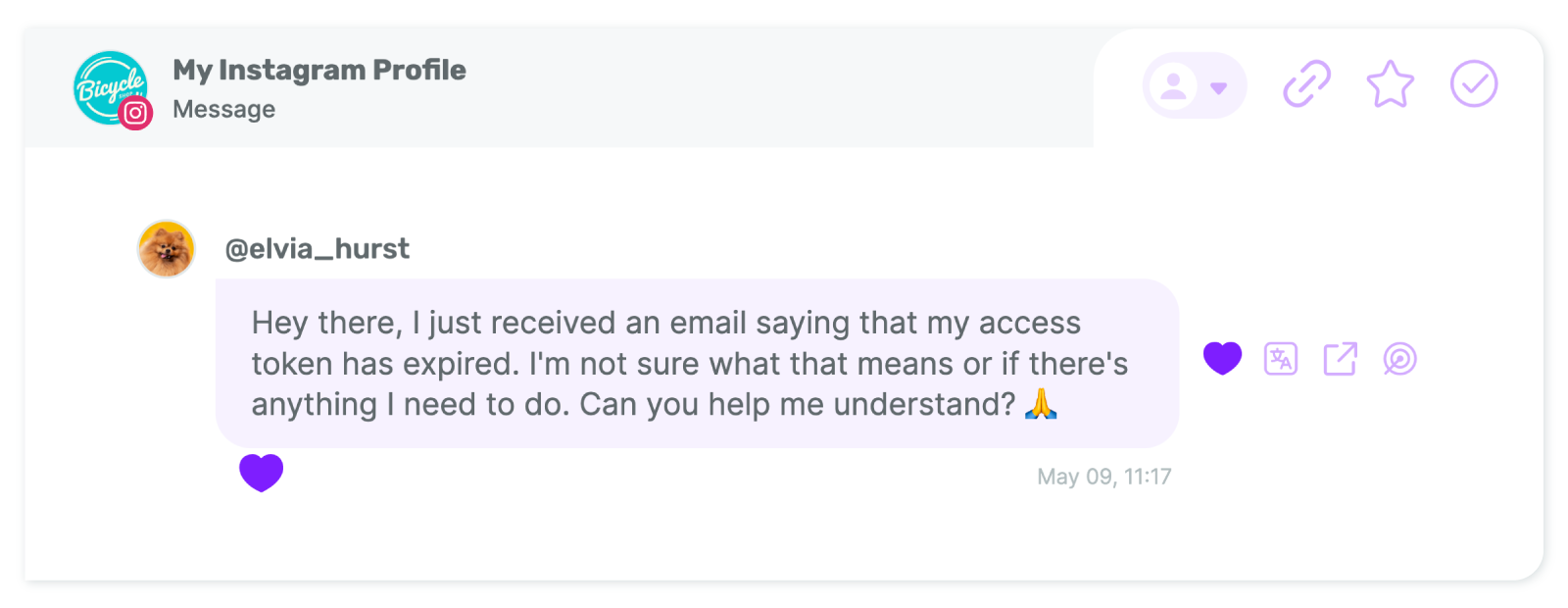This screenshot has height=608, width=1568.
Task: Click the message bubble text
Action: coord(697,364)
